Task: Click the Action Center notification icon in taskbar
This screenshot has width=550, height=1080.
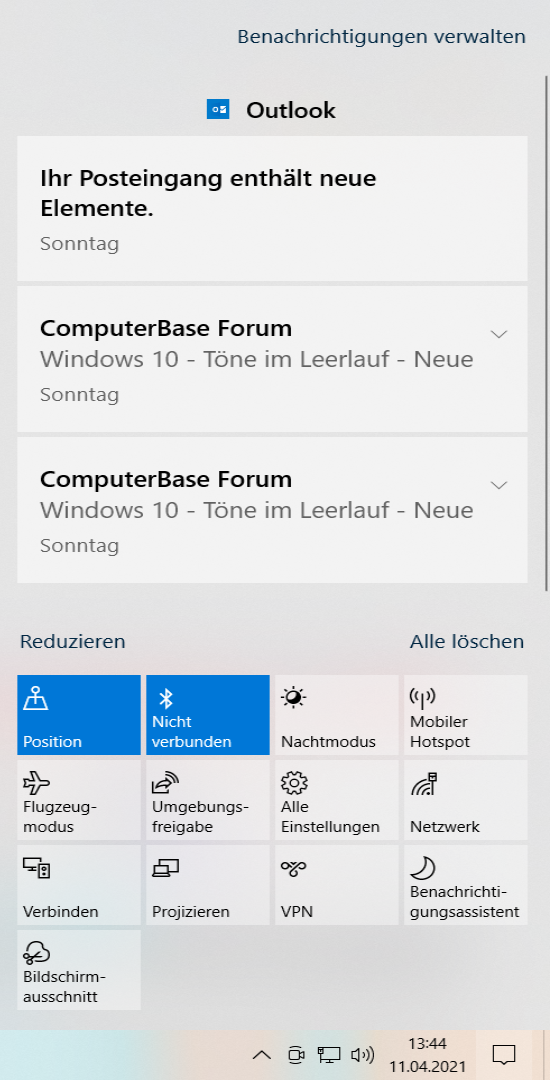Action: pyautogui.click(x=504, y=1055)
